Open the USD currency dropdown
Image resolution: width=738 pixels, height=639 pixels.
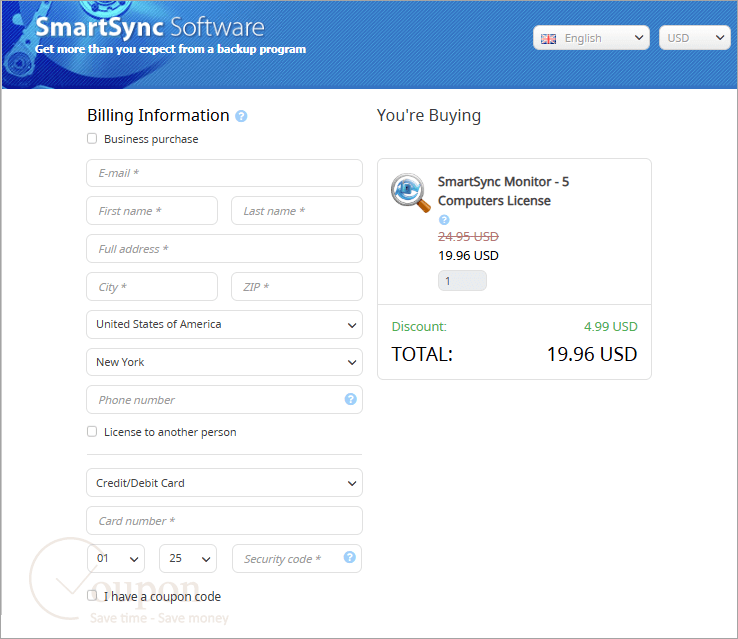point(695,38)
